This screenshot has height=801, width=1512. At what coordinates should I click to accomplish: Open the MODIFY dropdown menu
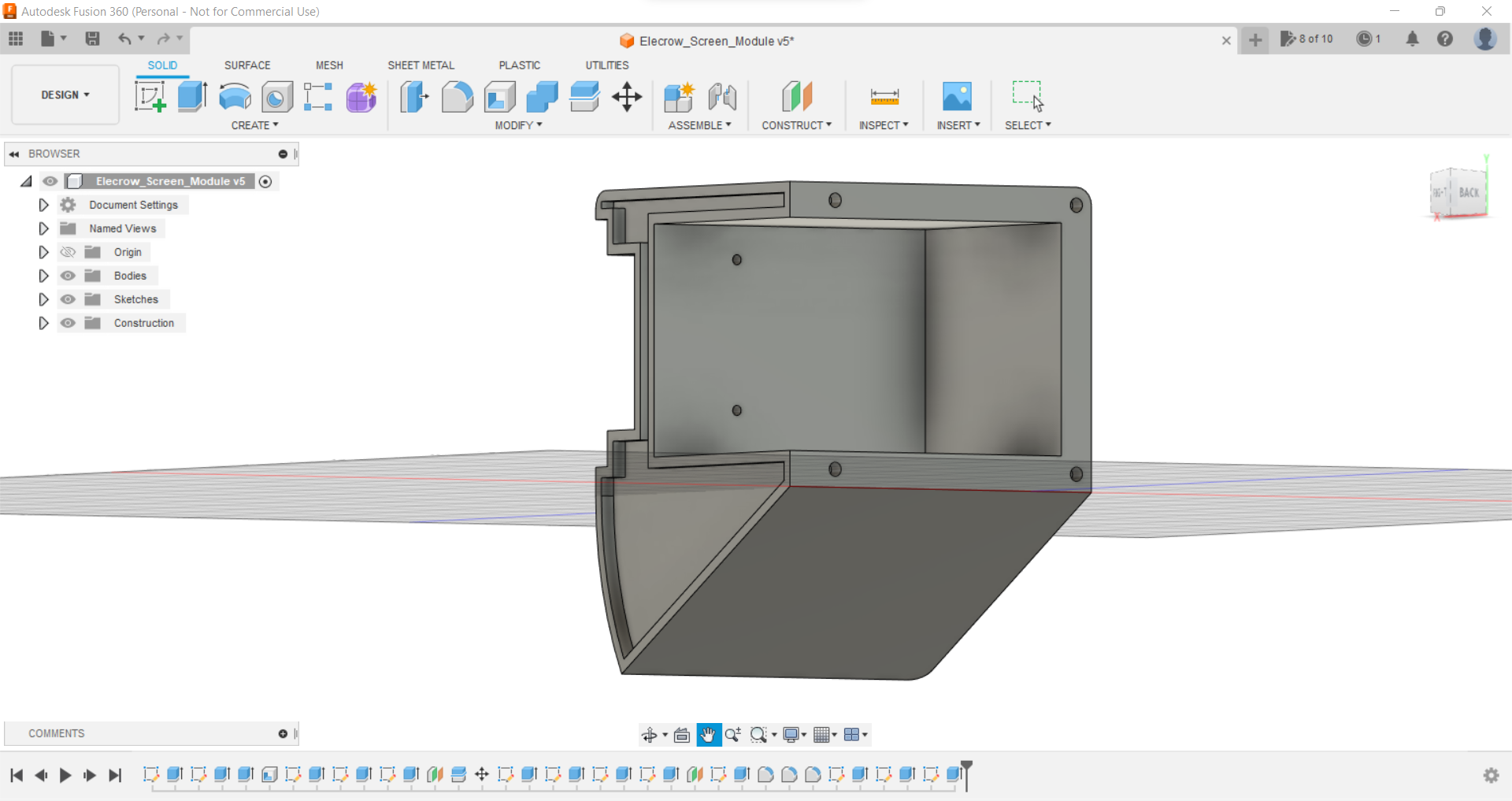517,125
